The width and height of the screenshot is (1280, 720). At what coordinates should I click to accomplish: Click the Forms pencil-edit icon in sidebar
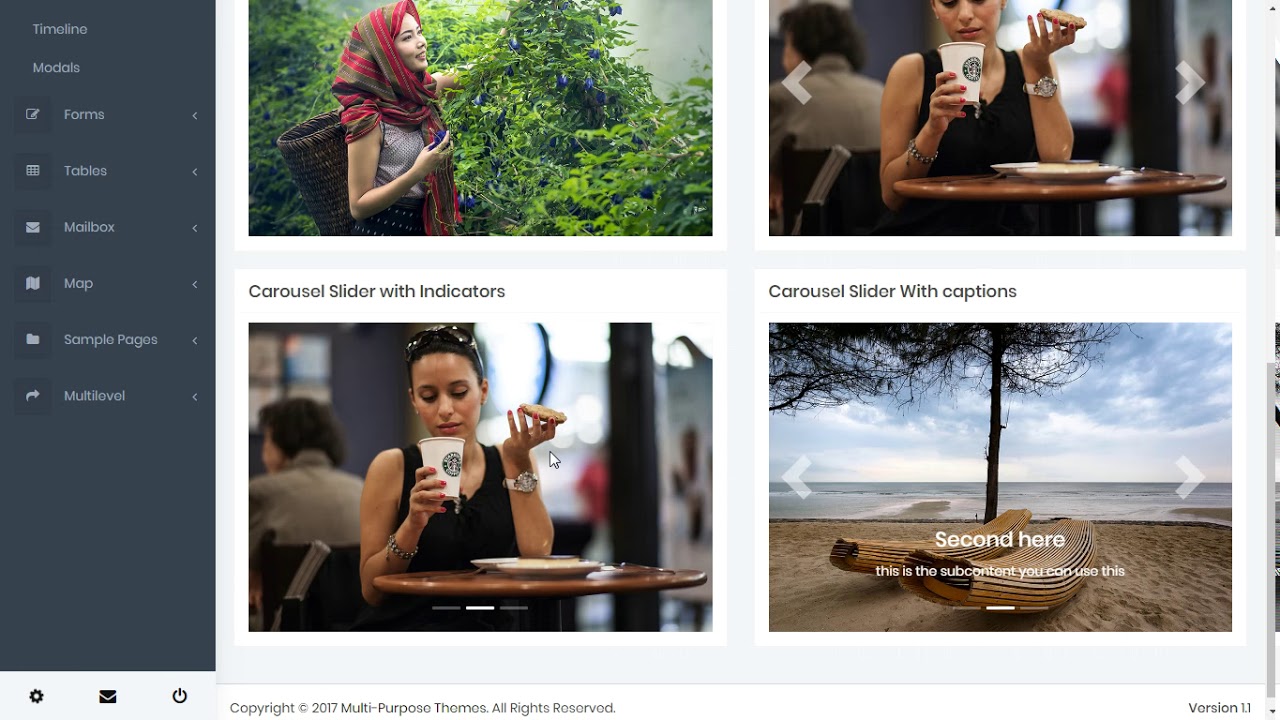(32, 114)
